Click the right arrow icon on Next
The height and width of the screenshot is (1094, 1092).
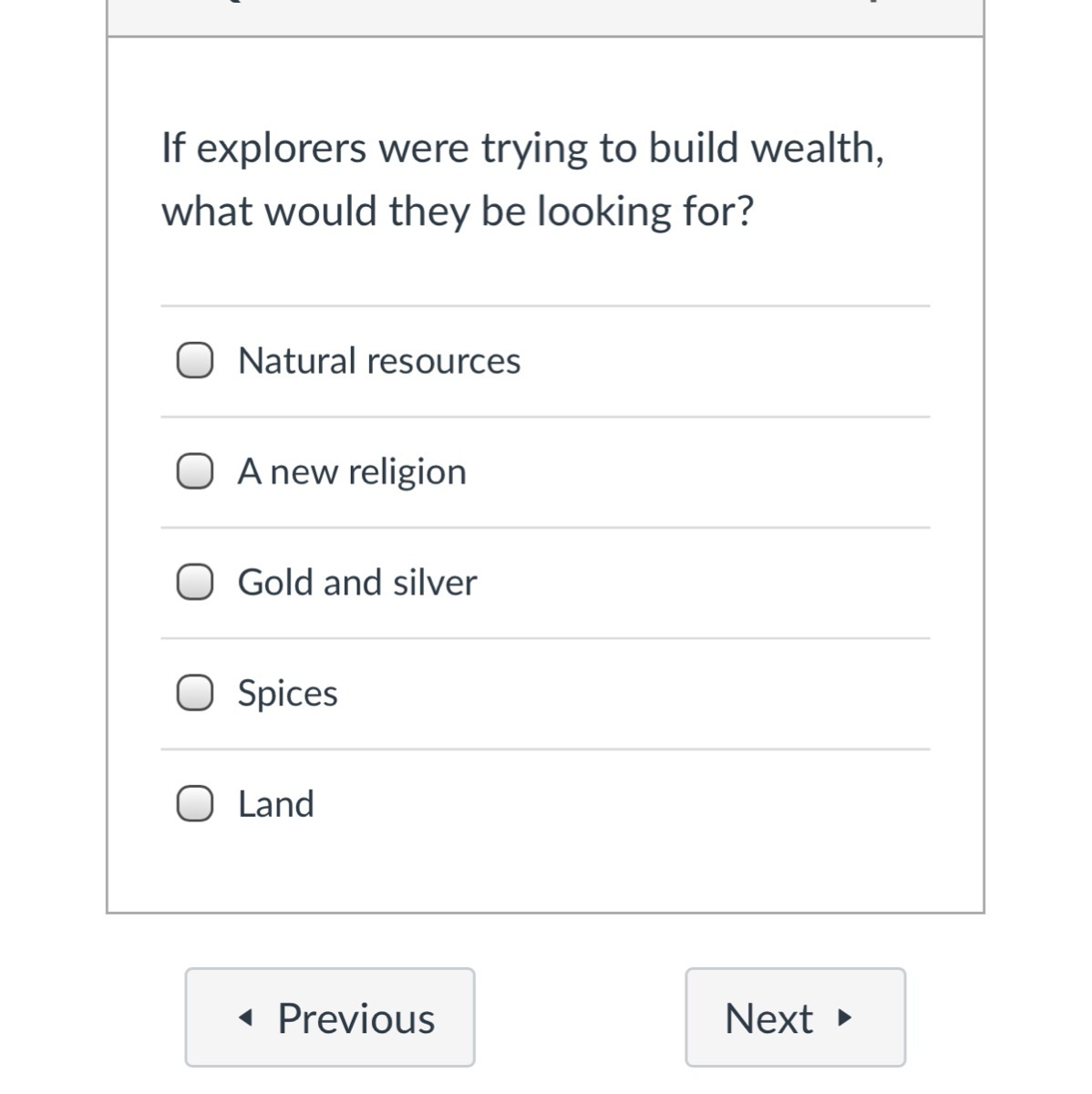[x=845, y=1017]
